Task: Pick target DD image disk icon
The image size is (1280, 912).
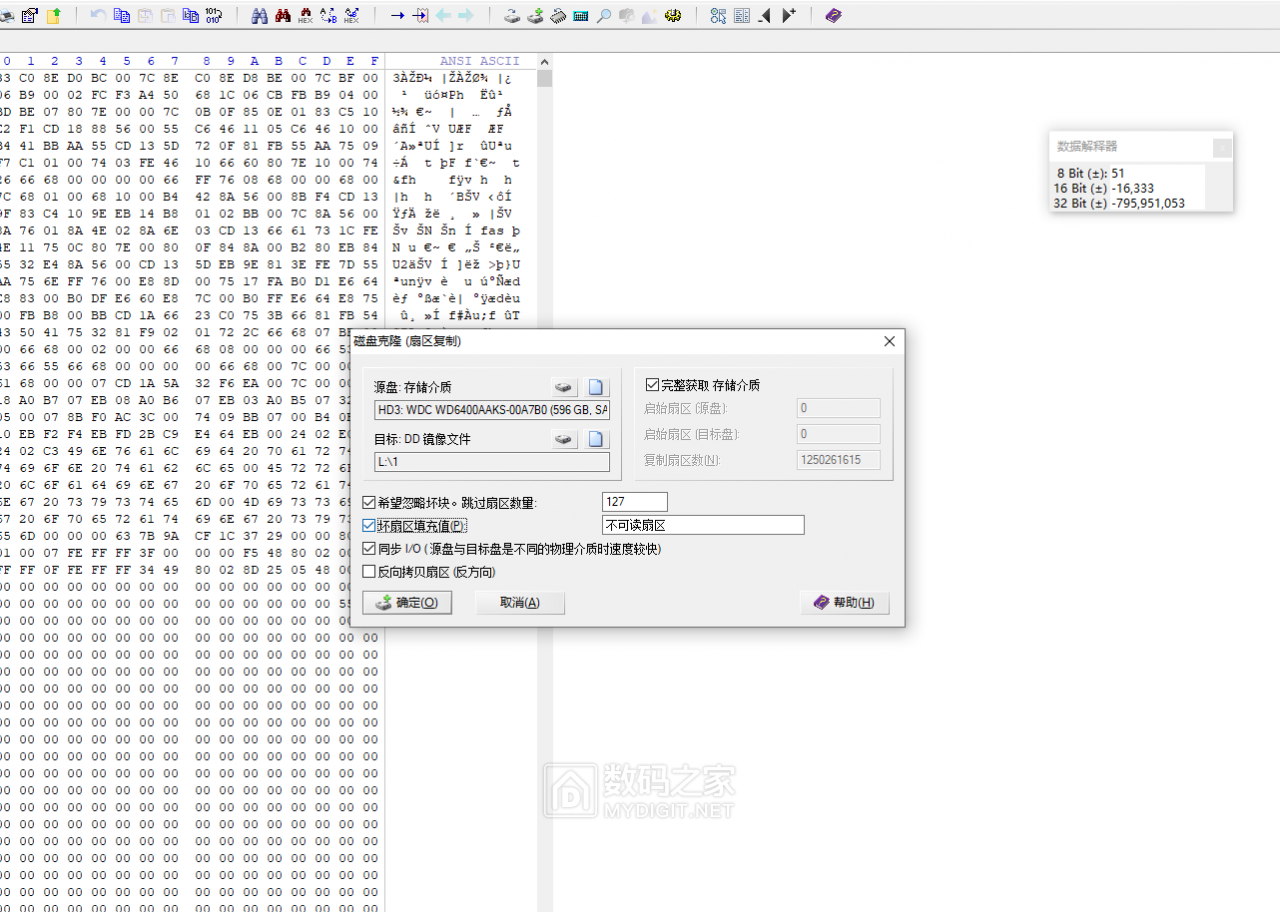Action: coord(565,438)
